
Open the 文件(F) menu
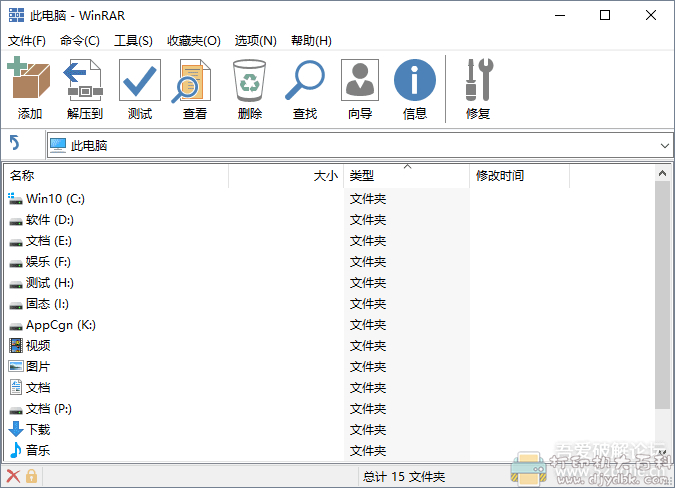tap(27, 41)
